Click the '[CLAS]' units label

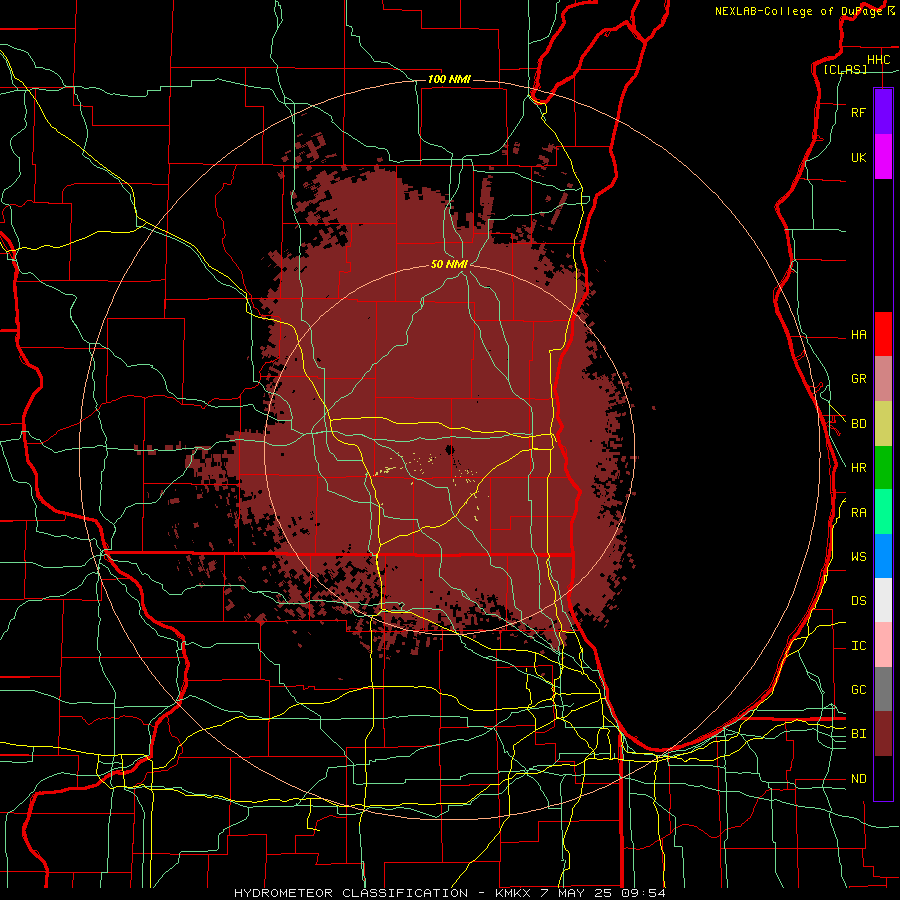click(845, 70)
